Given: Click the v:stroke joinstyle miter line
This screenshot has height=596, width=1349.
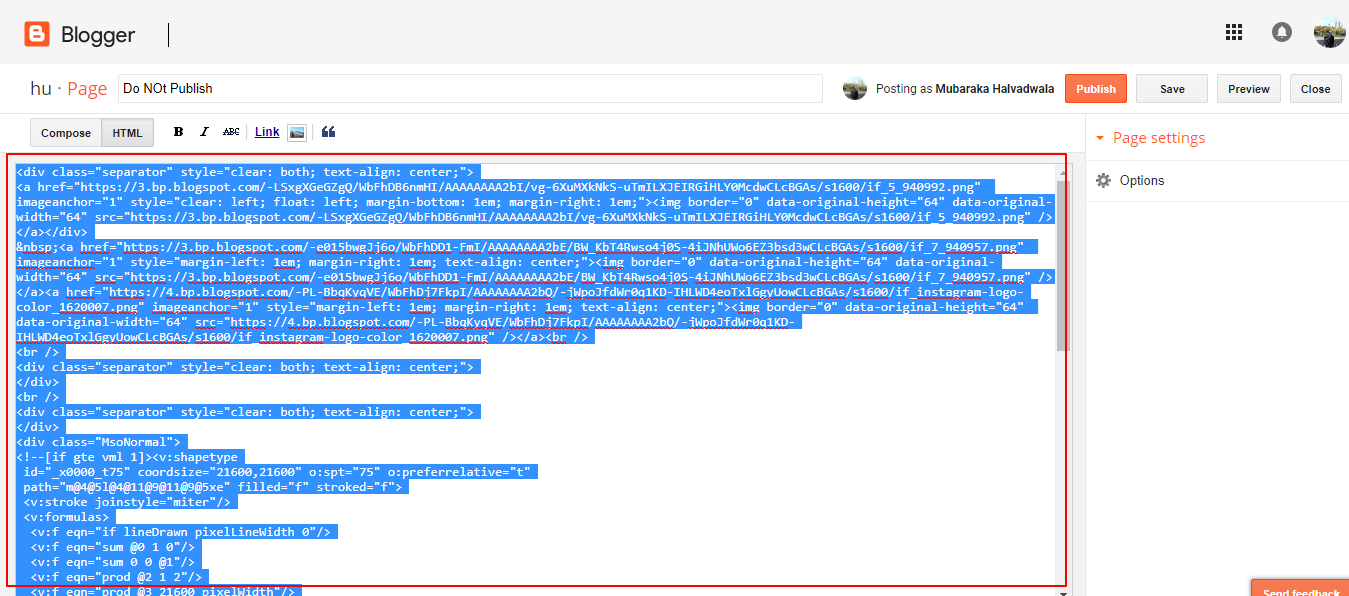Looking at the screenshot, I should pos(127,502).
